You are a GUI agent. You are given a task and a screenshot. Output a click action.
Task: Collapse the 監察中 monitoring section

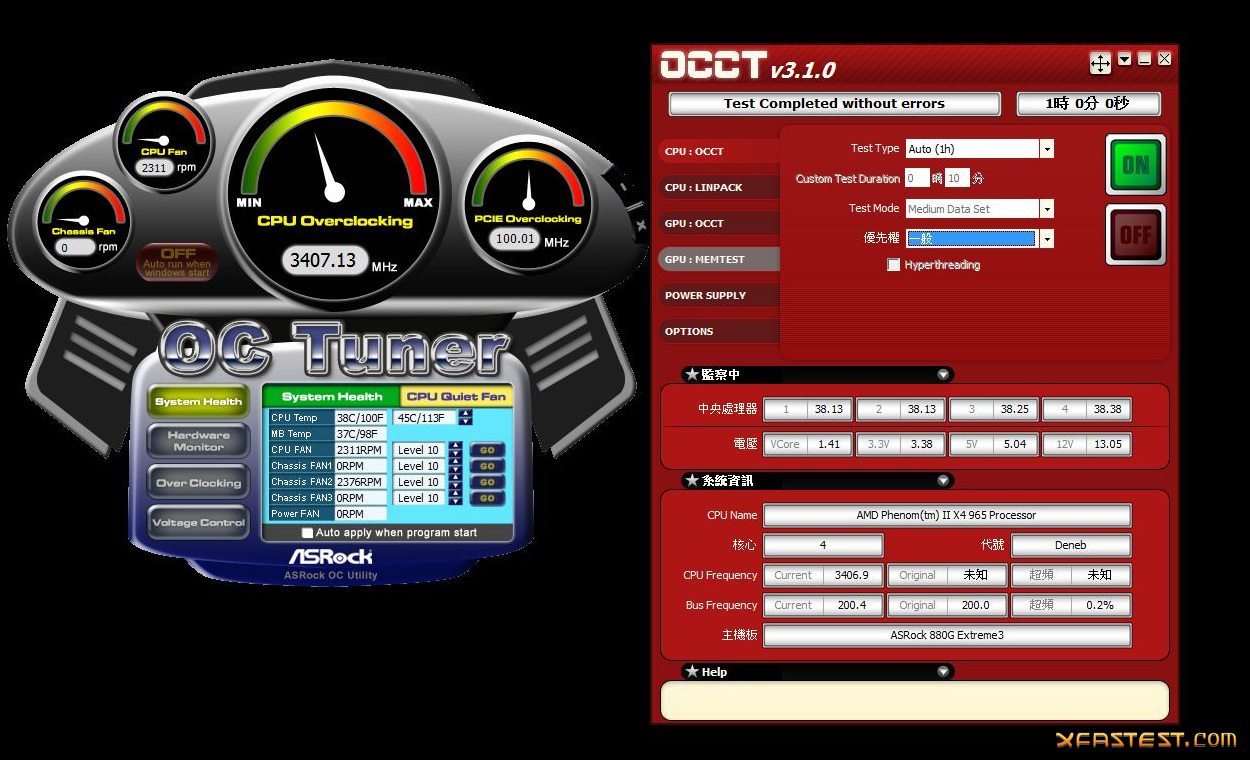click(943, 375)
